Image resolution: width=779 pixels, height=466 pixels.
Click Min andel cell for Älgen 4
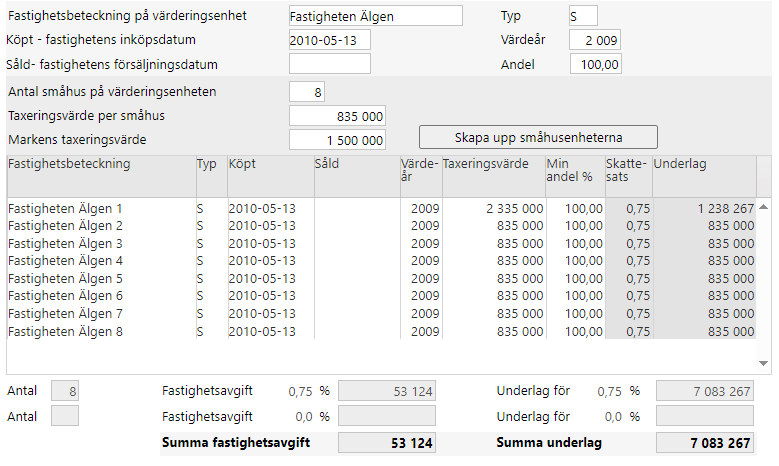[x=575, y=261]
